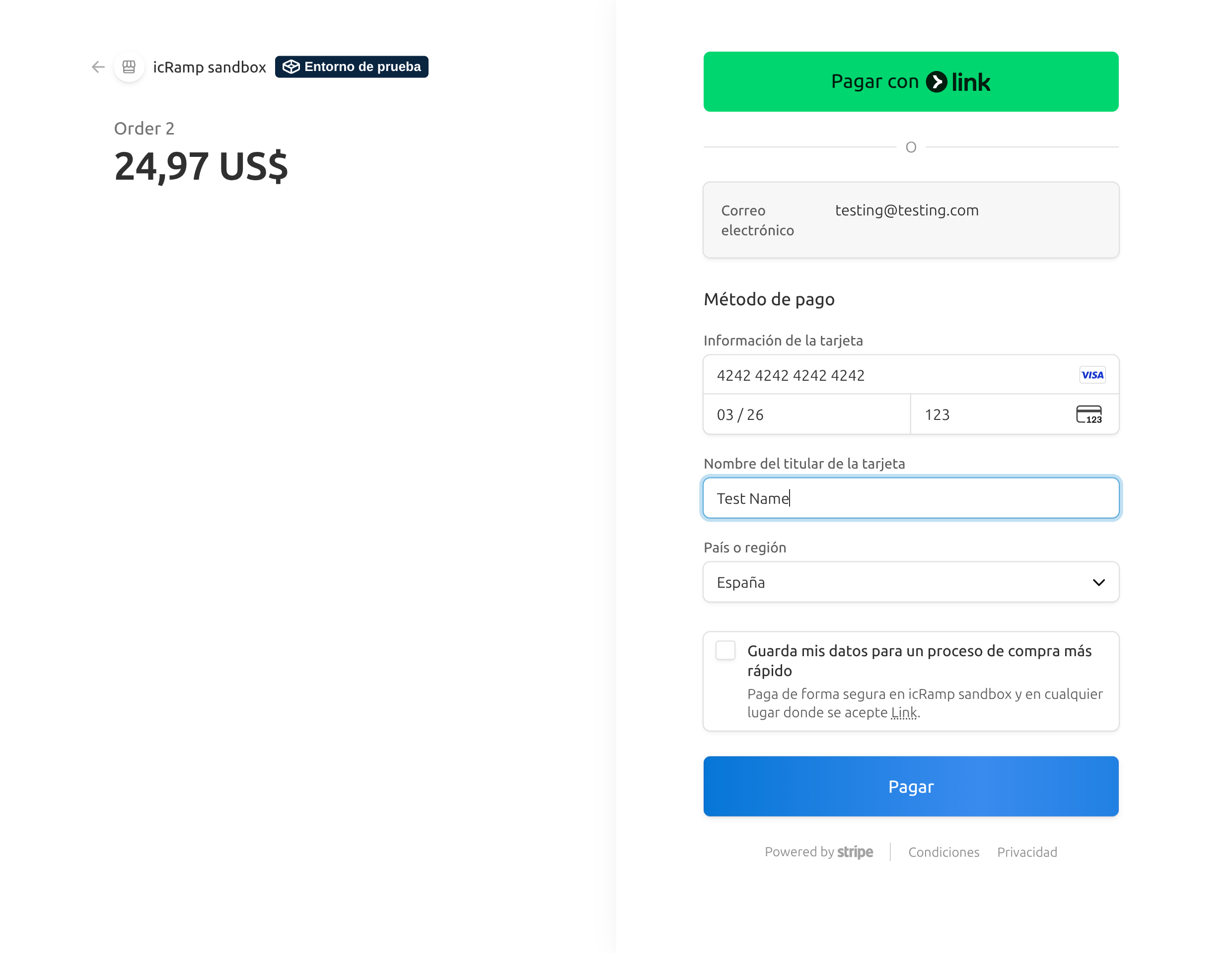Click the chevron next to España
This screenshot has height=953, width=1232.
coord(1098,582)
